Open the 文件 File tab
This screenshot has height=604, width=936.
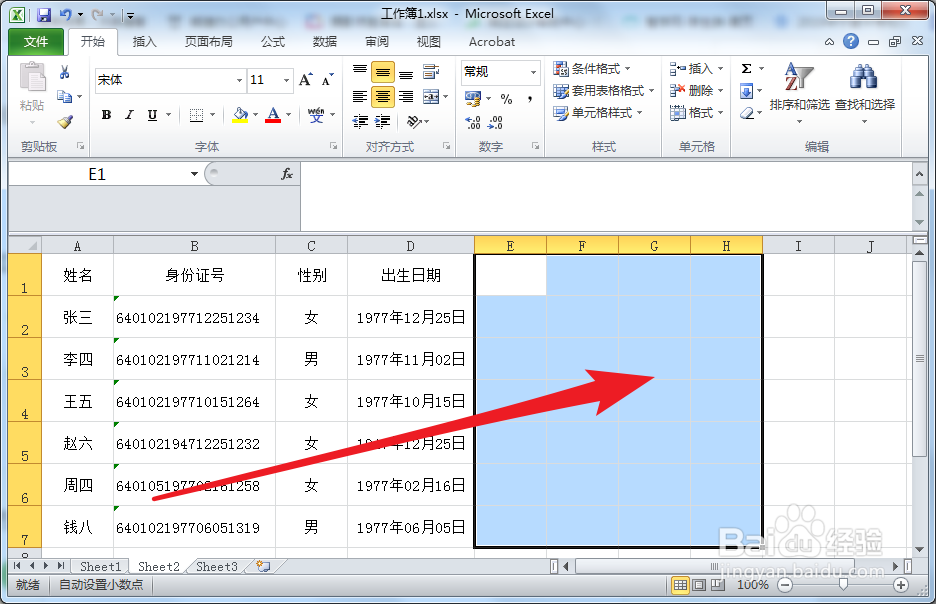(36, 42)
